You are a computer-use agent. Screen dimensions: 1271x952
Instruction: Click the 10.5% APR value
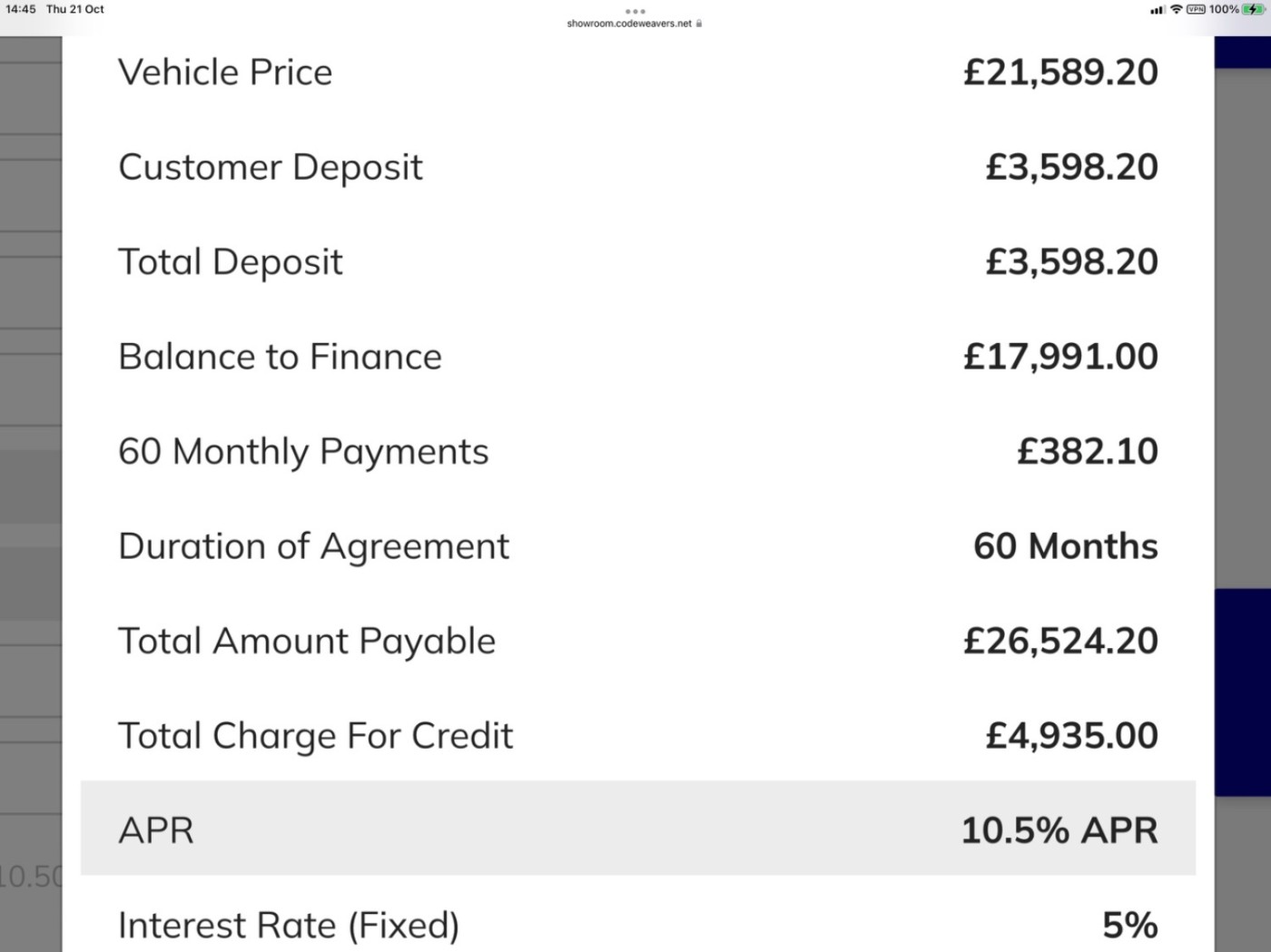coord(1059,830)
